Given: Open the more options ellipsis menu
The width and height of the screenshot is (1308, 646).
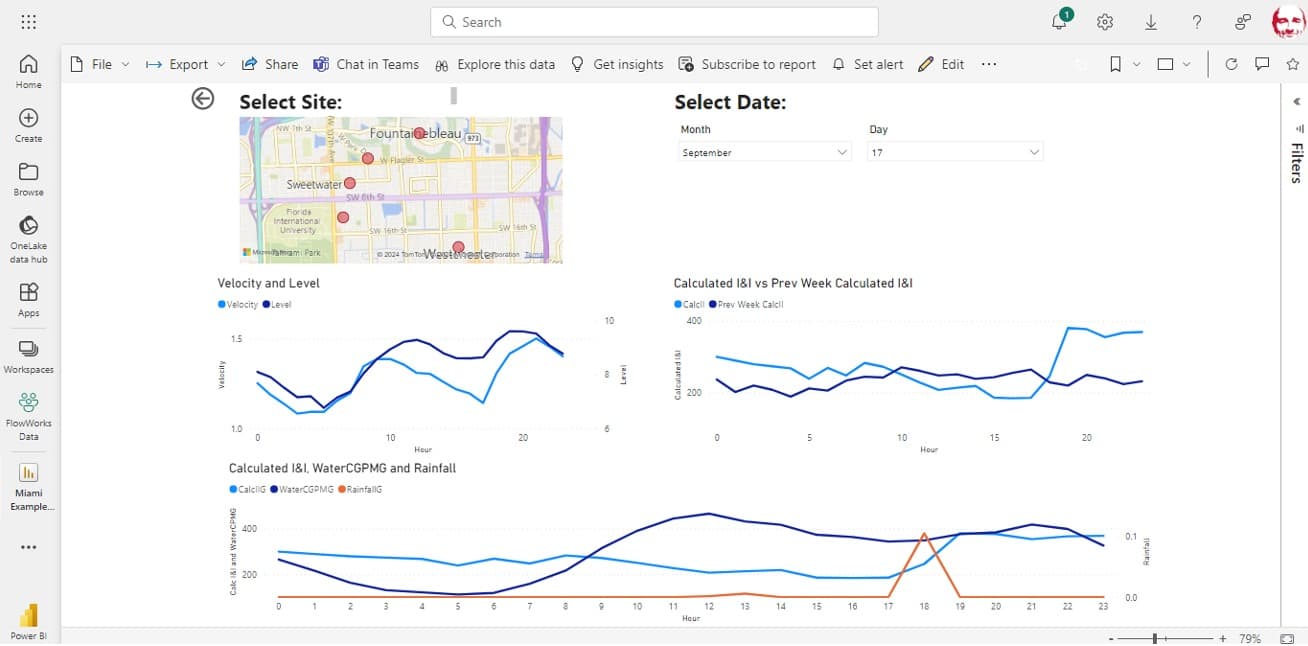Looking at the screenshot, I should coord(988,63).
